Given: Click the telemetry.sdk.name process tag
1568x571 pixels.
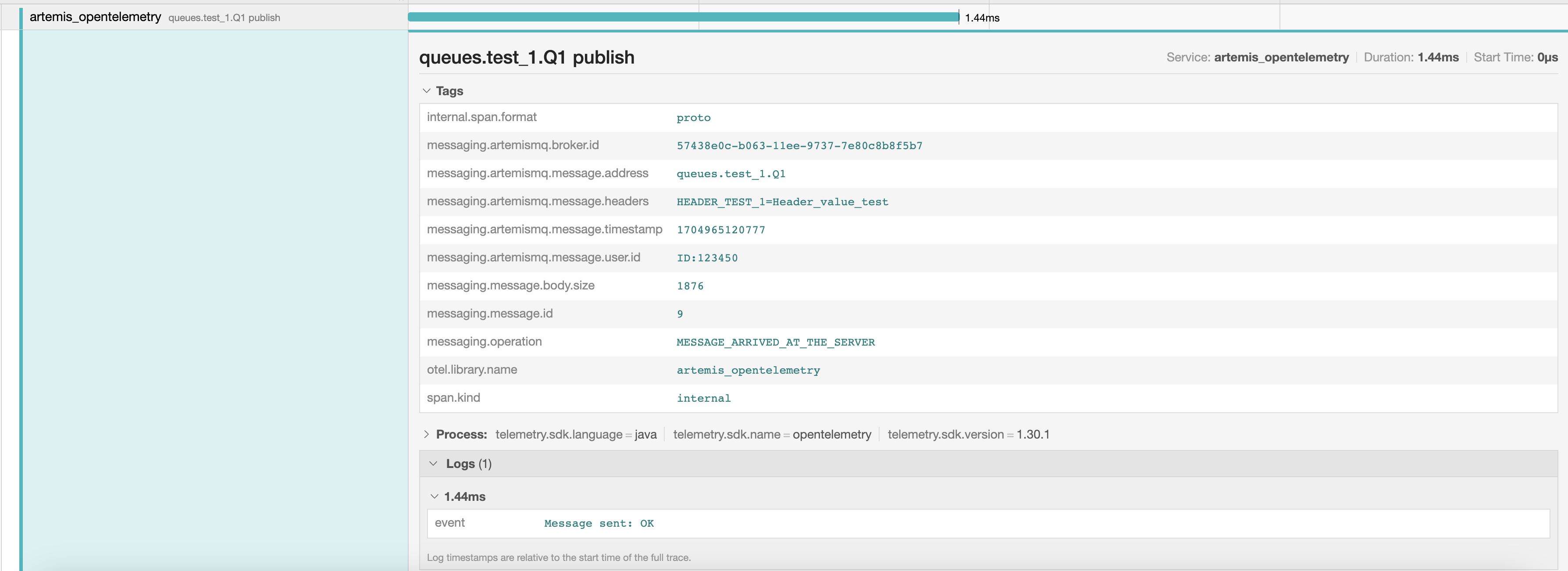Looking at the screenshot, I should pos(771,435).
